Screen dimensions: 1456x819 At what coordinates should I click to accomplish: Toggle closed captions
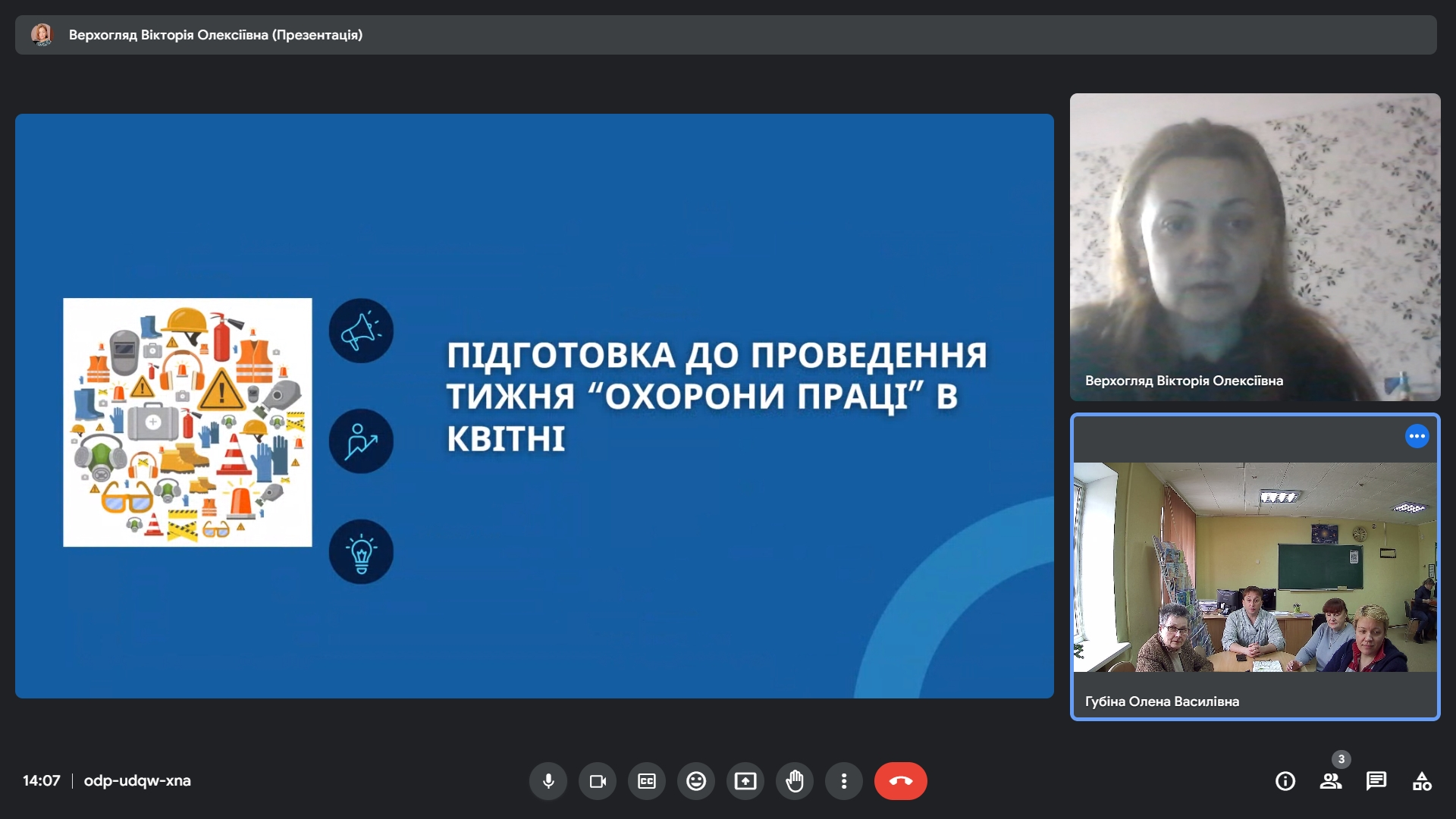(x=647, y=781)
